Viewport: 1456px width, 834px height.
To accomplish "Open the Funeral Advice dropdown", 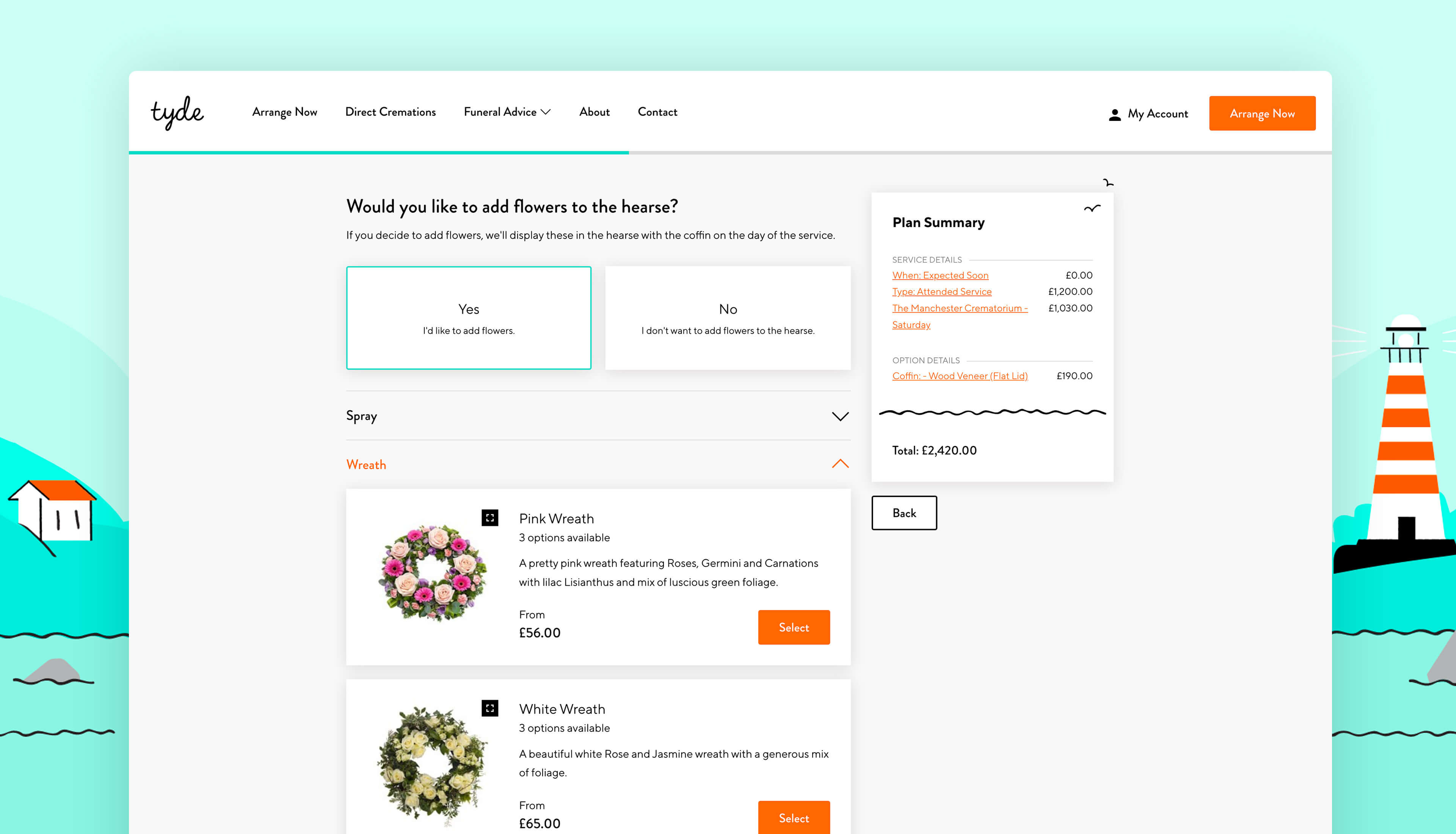I will (507, 112).
